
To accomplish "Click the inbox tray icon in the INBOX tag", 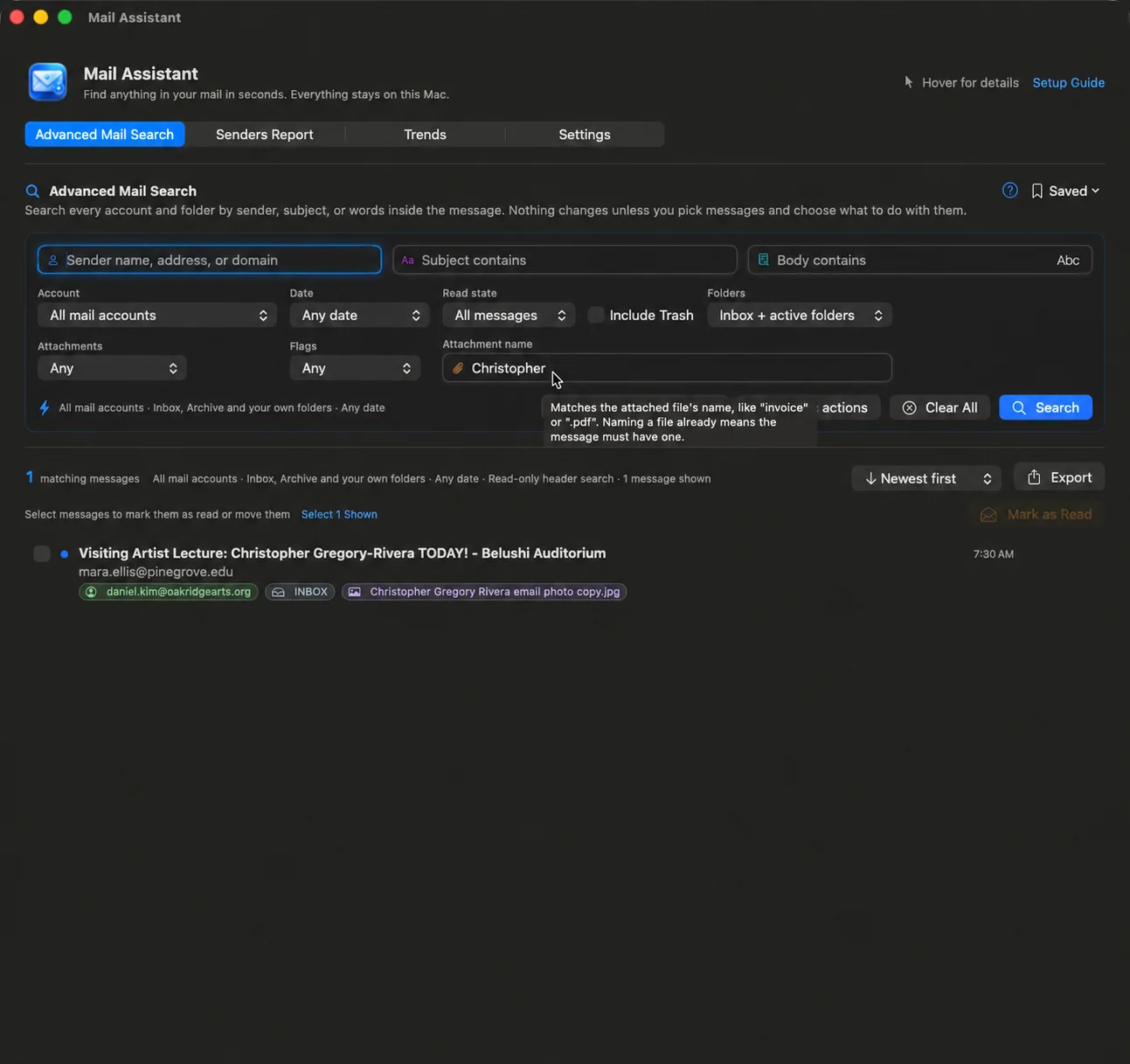I will tap(278, 592).
